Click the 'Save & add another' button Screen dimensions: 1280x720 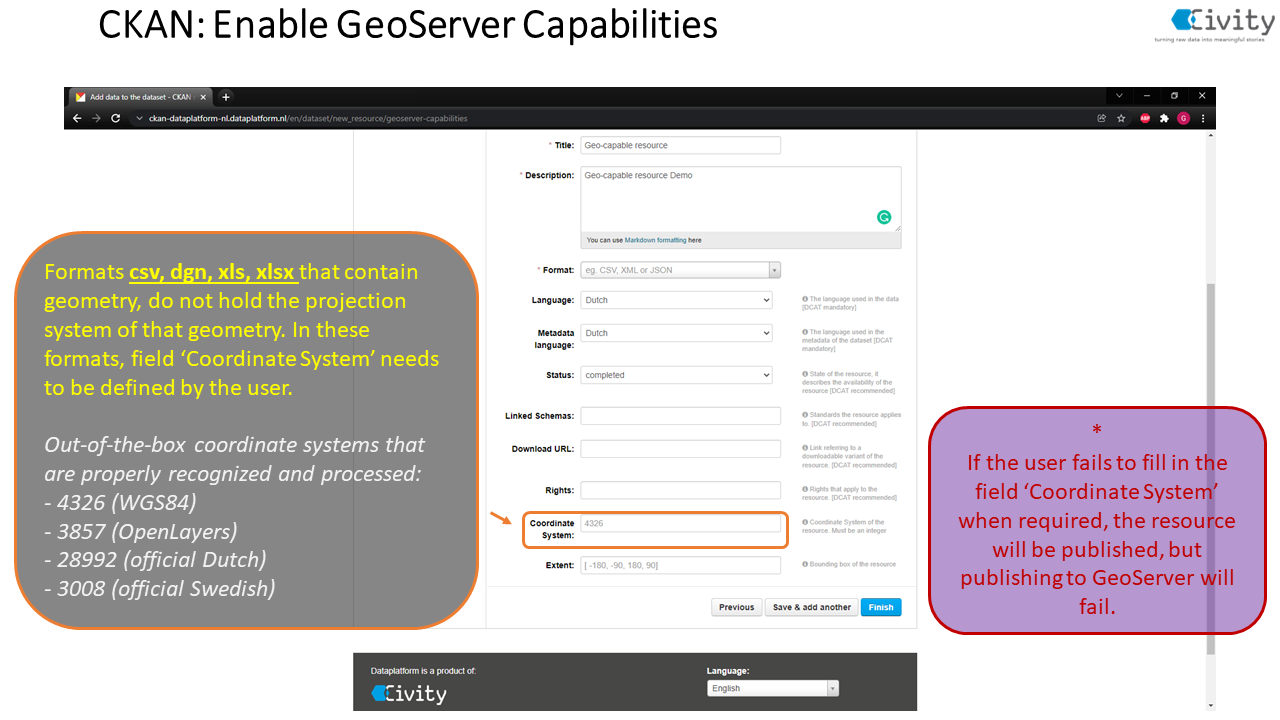pos(812,607)
